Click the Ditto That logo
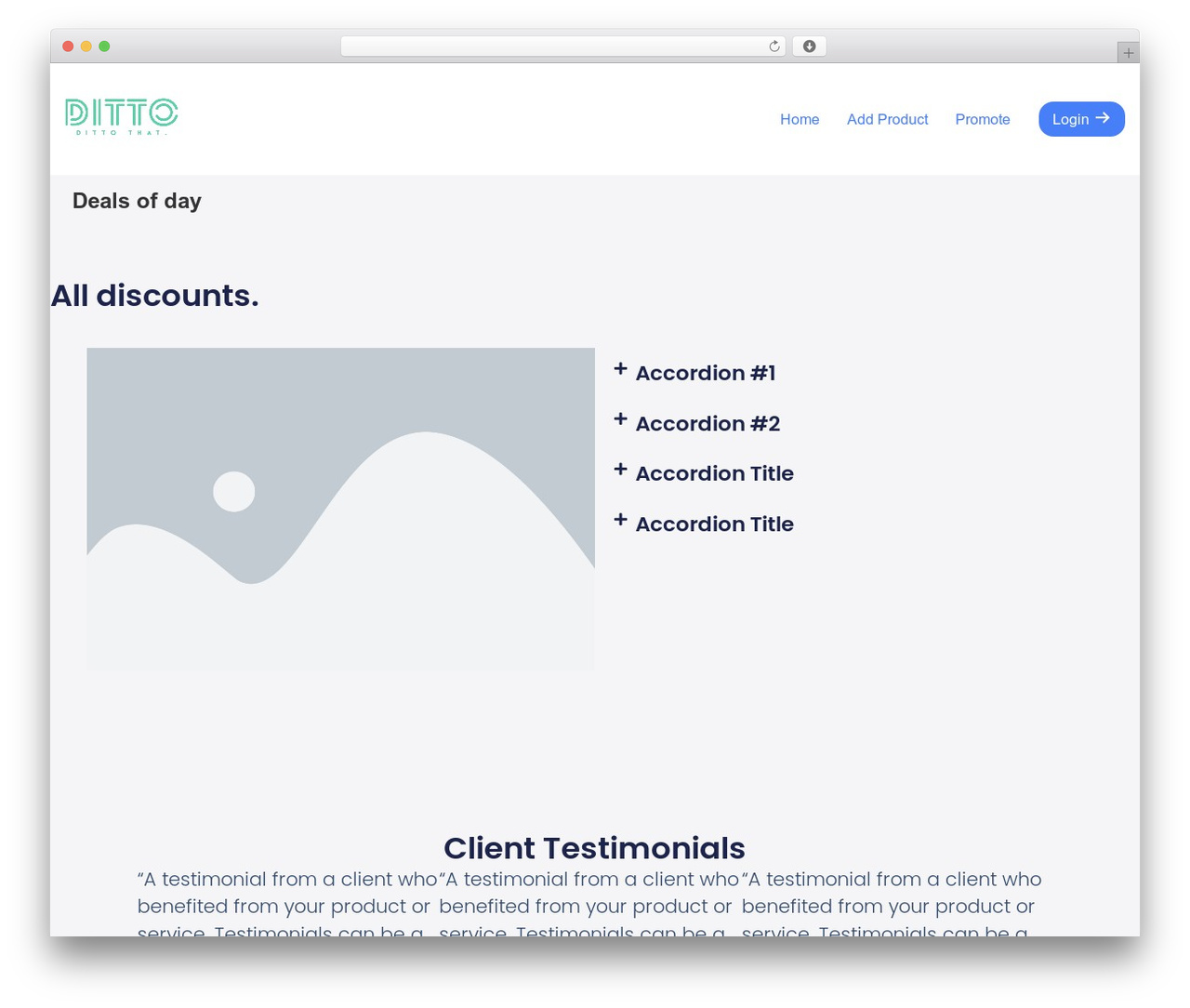This screenshot has width=1190, height=1008. coord(122,117)
